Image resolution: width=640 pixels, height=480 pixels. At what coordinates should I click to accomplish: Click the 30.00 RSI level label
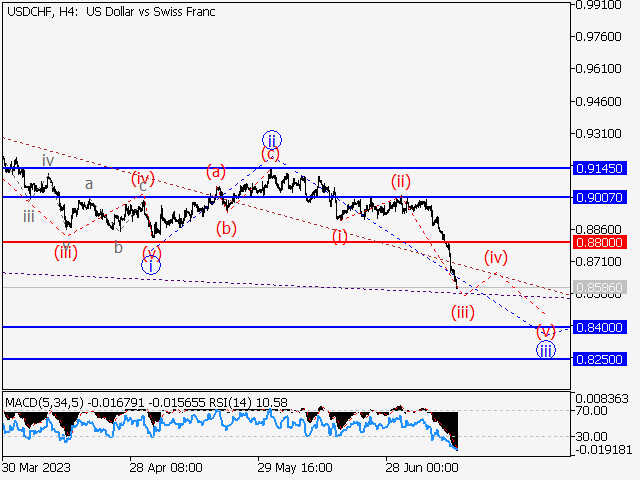pyautogui.click(x=591, y=437)
